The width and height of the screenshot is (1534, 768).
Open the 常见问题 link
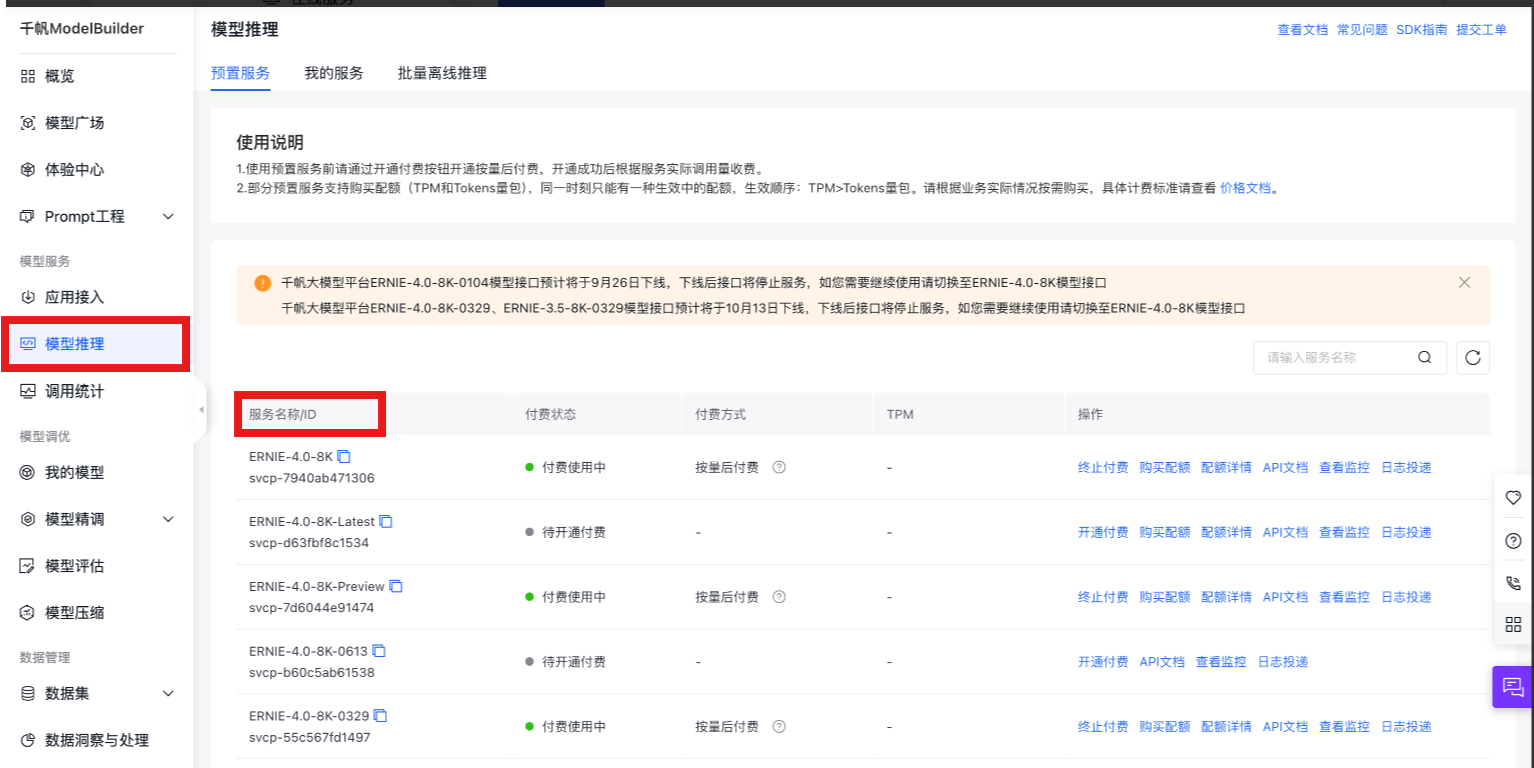tap(1362, 30)
